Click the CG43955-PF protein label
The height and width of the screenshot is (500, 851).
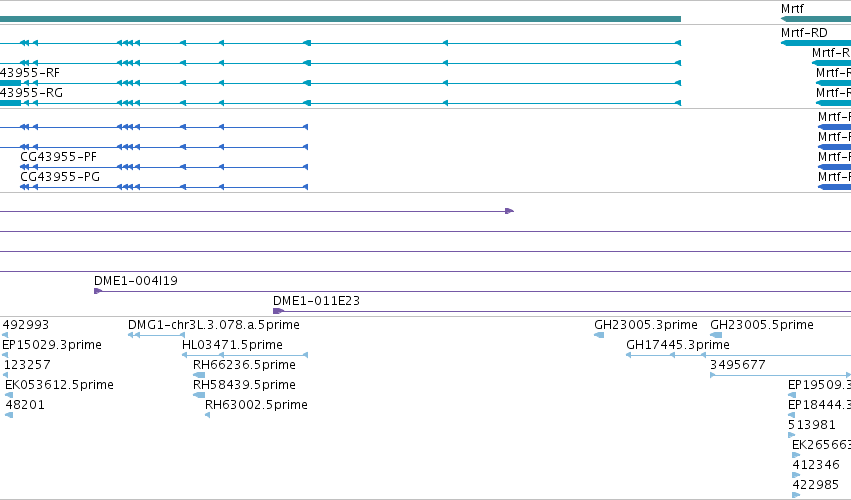[58, 157]
